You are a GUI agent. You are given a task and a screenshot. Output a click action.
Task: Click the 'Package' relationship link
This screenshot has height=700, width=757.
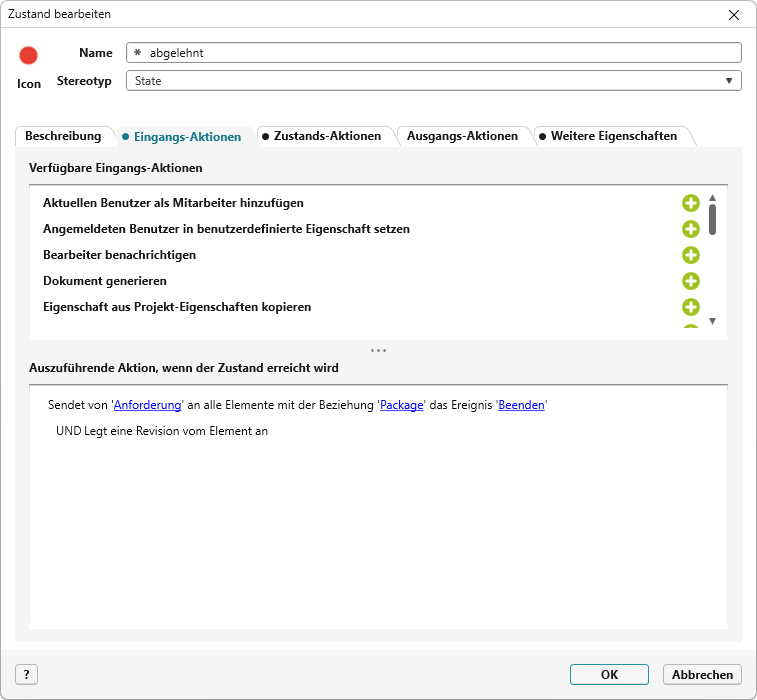click(x=402, y=405)
